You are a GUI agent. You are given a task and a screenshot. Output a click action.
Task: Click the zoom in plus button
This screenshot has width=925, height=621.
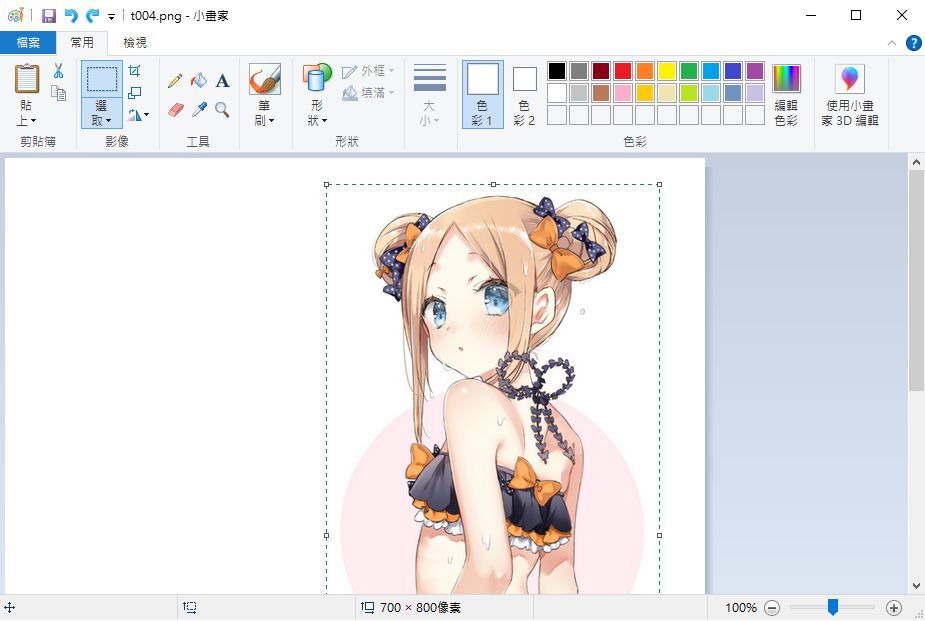pos(894,607)
